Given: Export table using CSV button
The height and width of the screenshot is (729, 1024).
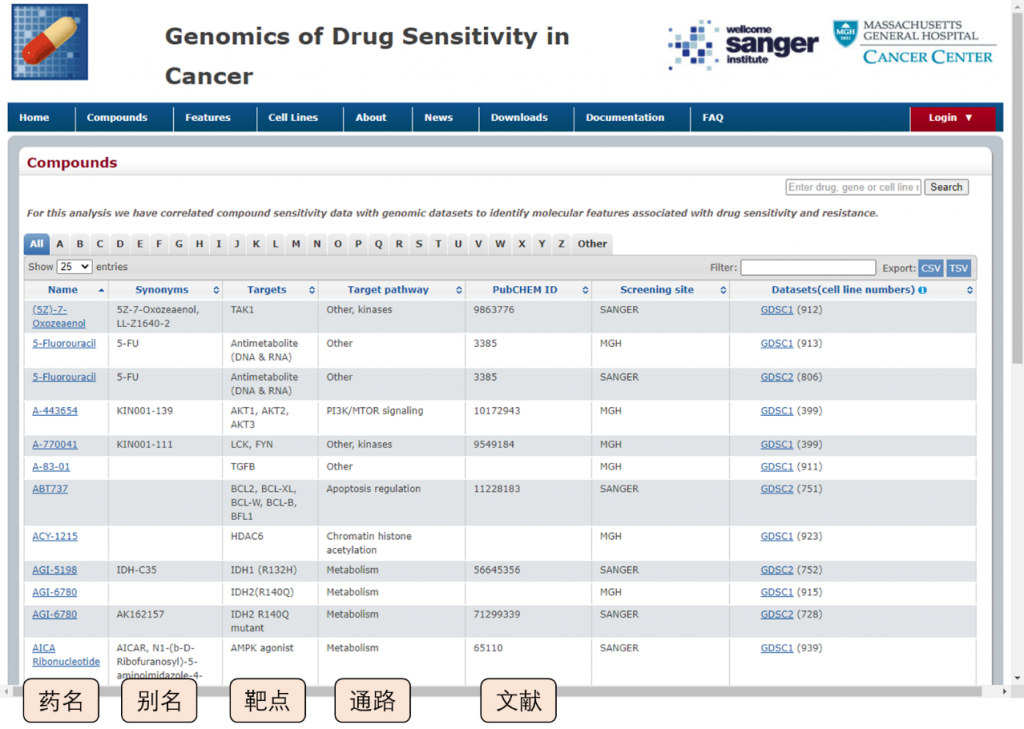Looking at the screenshot, I should (930, 268).
